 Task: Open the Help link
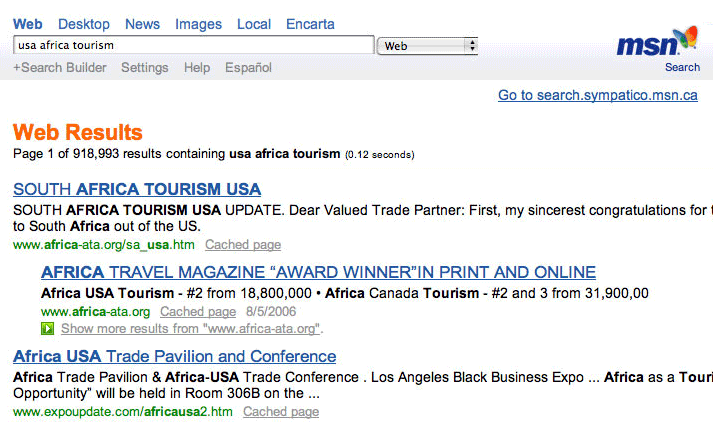197,68
